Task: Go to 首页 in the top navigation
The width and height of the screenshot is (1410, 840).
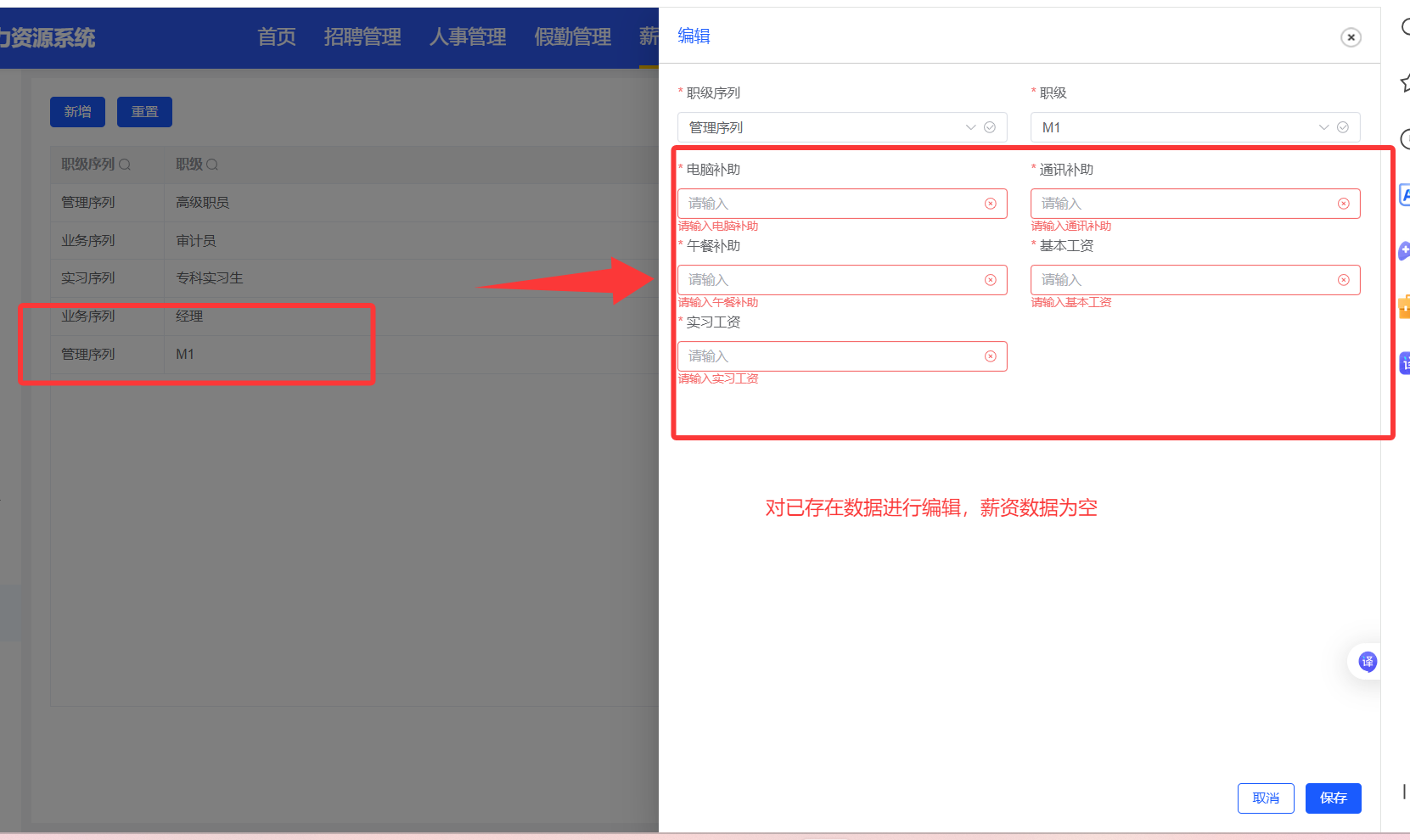Action: pos(277,37)
